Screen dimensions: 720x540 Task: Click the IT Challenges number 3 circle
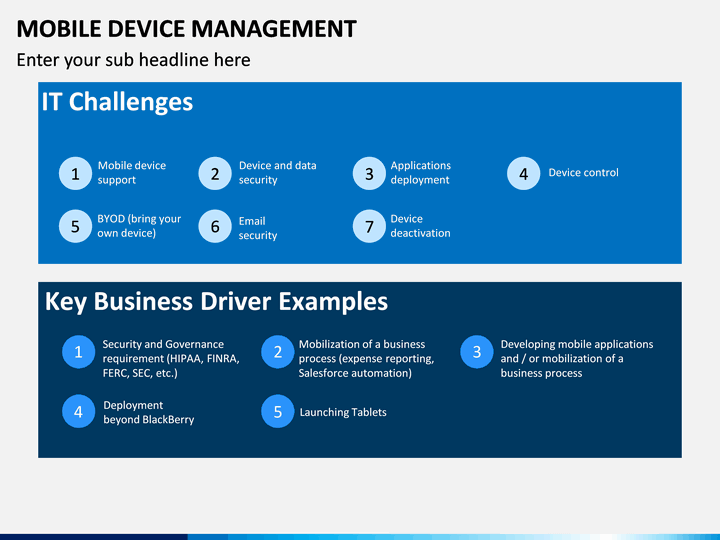(369, 174)
